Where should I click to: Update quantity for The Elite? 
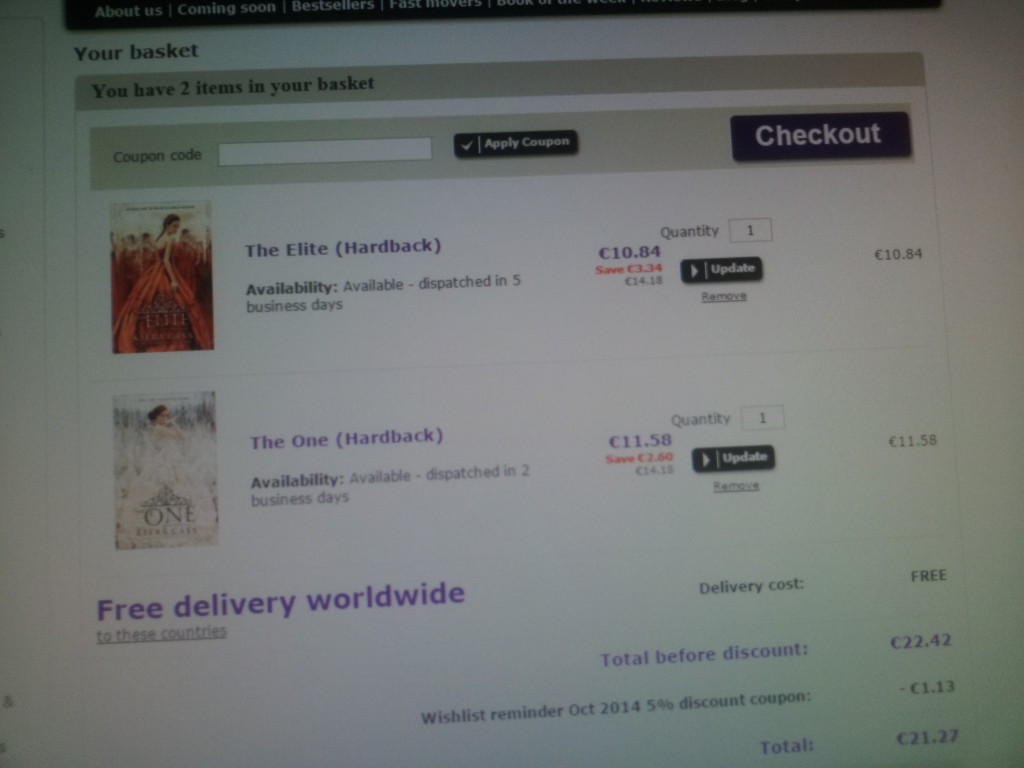(x=721, y=270)
